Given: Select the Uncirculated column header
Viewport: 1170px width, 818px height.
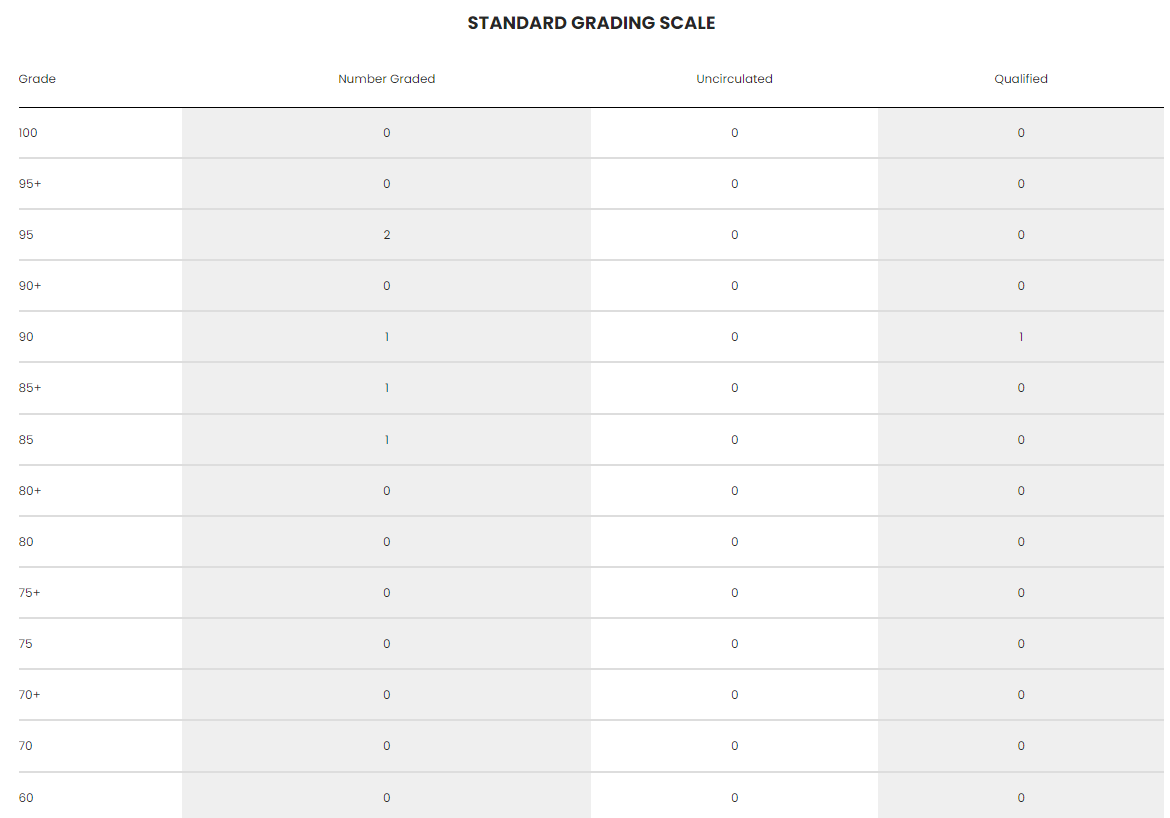Looking at the screenshot, I should (734, 79).
